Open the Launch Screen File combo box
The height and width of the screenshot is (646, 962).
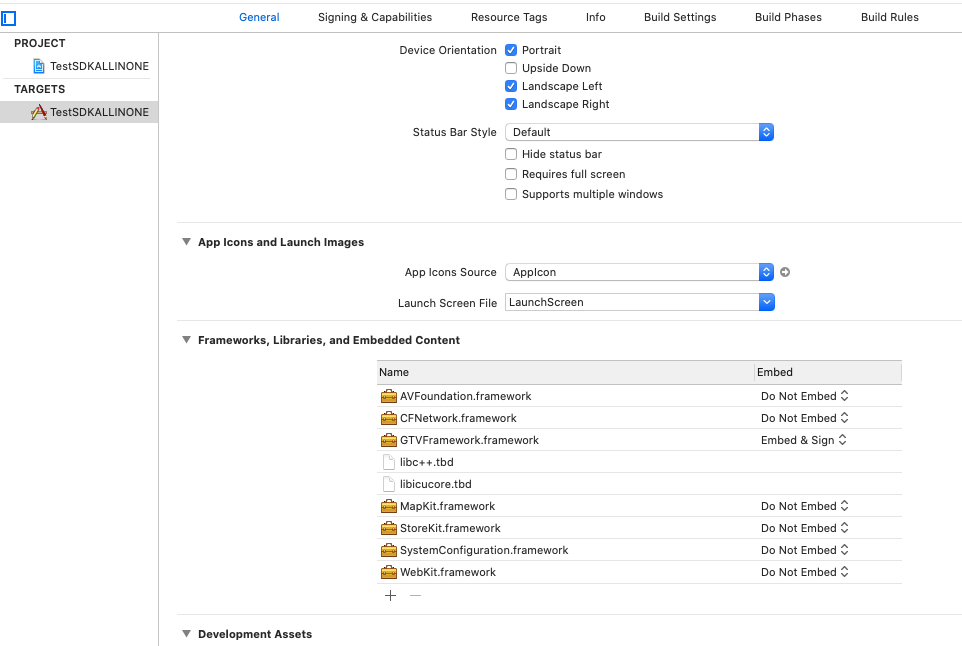[x=766, y=302]
